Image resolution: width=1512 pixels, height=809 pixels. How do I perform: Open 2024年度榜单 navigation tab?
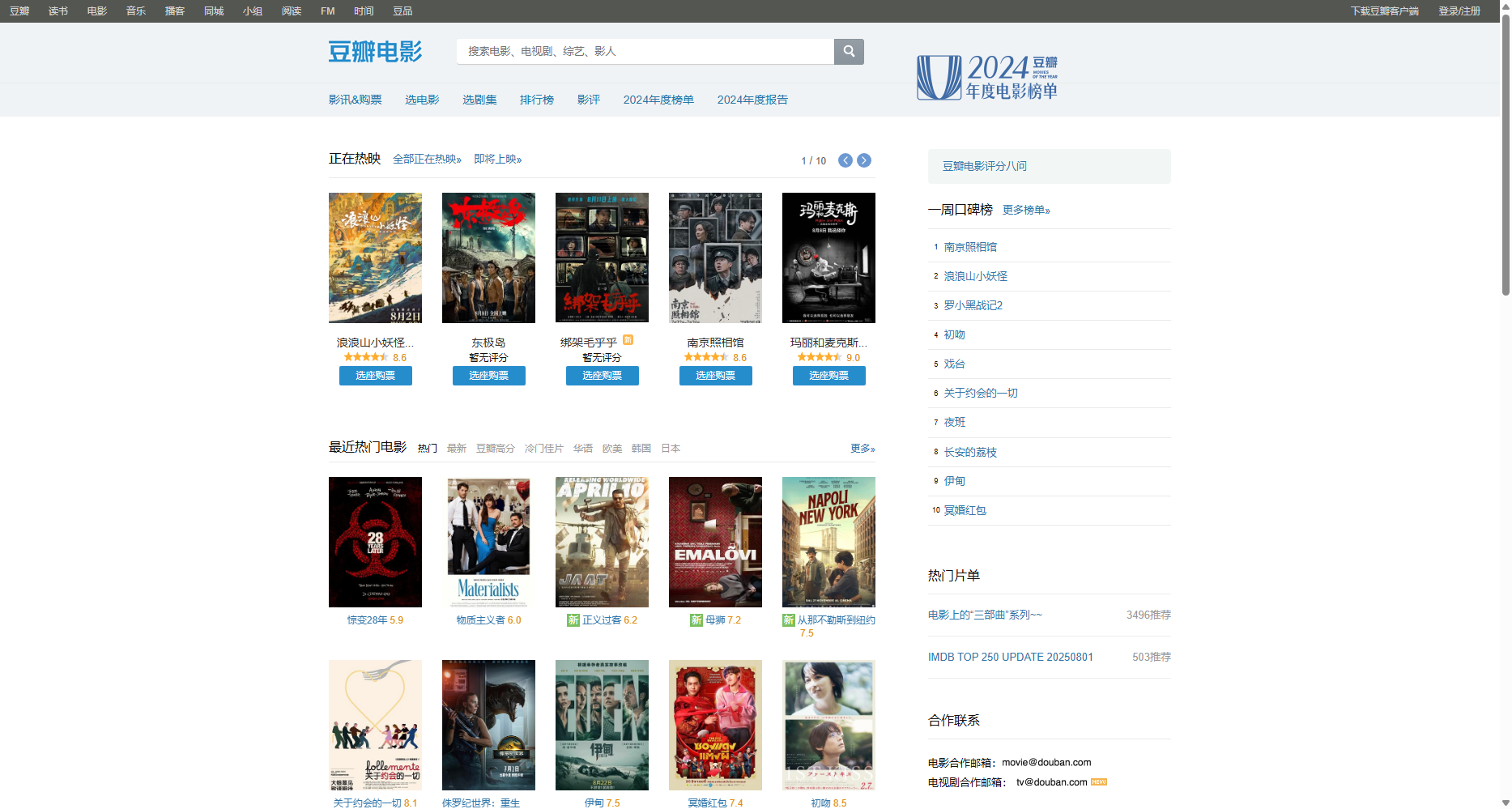click(658, 100)
